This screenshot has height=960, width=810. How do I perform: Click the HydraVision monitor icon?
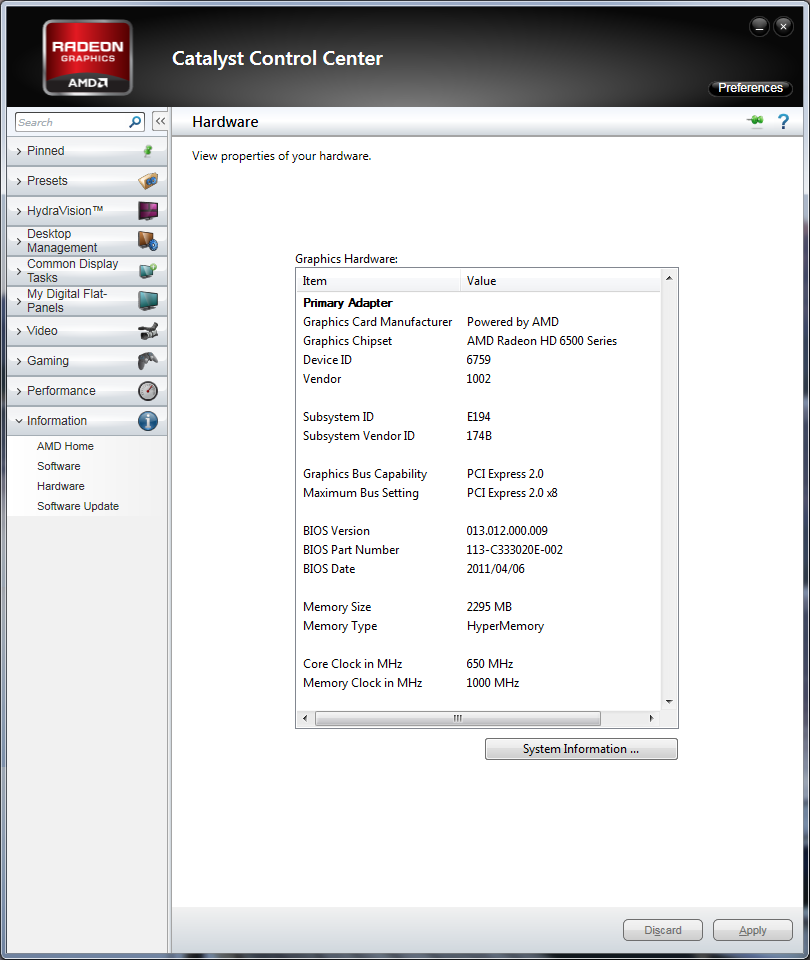pyautogui.click(x=148, y=211)
